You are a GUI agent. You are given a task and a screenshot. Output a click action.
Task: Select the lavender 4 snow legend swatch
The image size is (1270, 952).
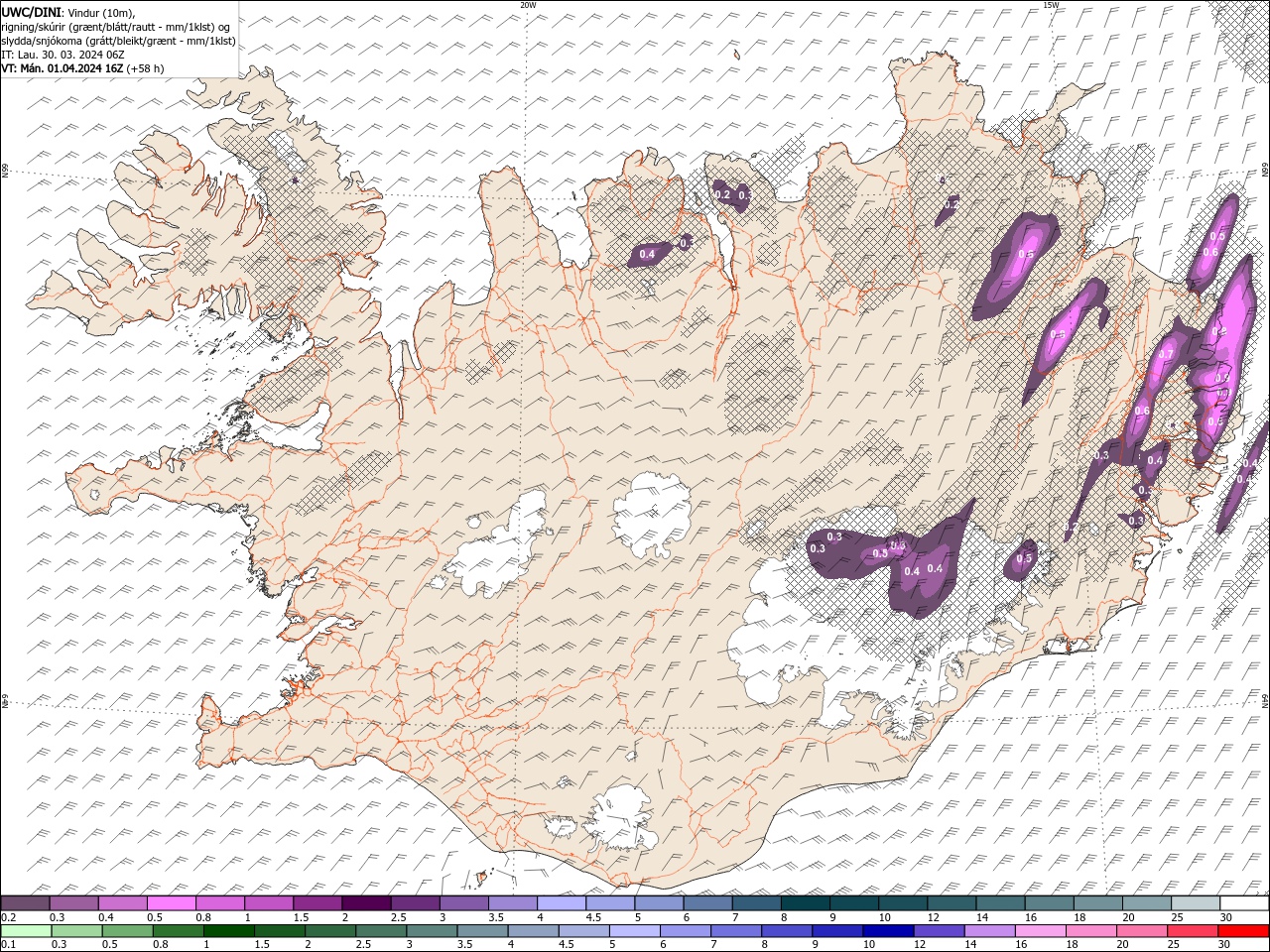pyautogui.click(x=560, y=903)
